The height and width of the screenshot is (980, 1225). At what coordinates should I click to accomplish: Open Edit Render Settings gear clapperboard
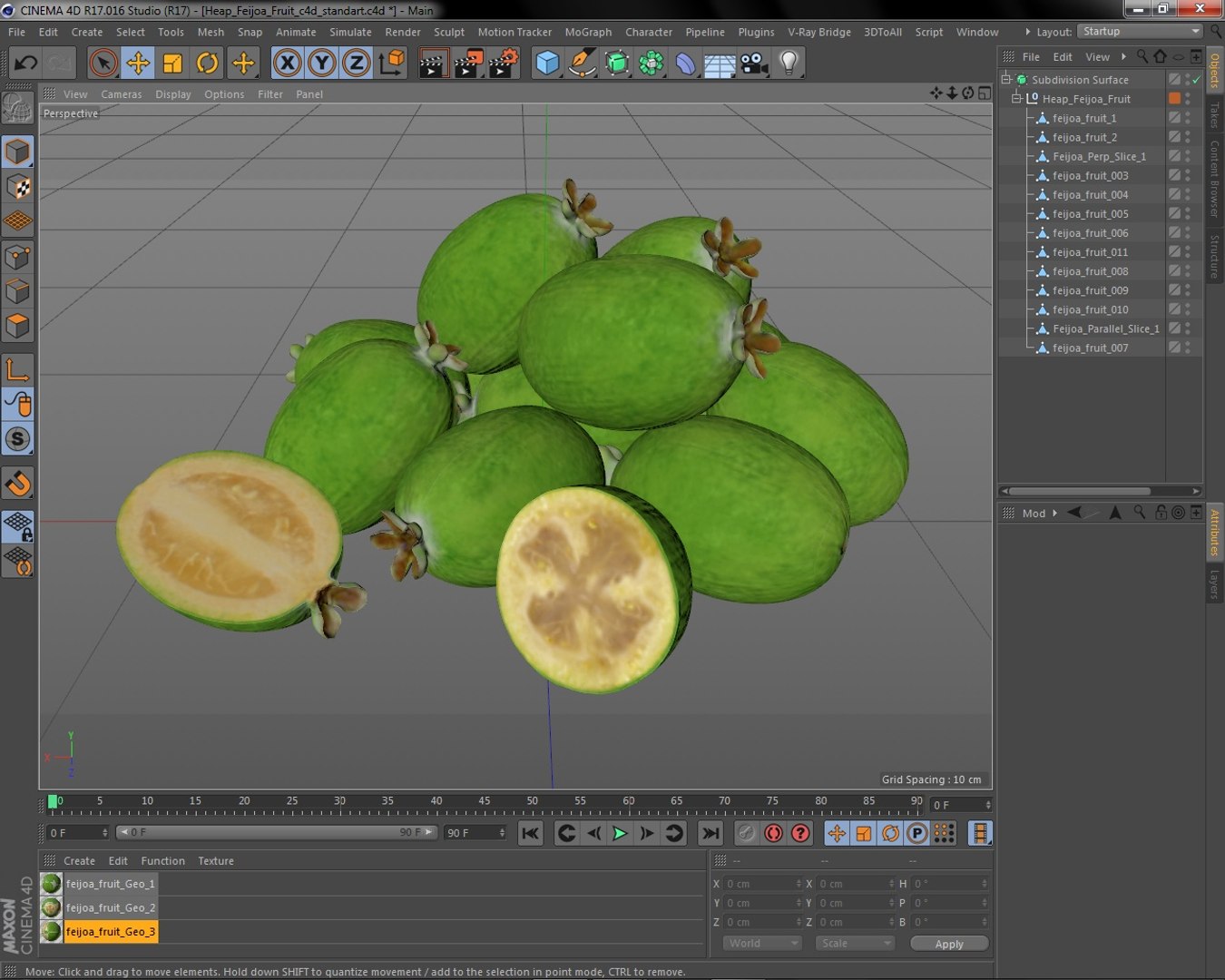[x=504, y=63]
